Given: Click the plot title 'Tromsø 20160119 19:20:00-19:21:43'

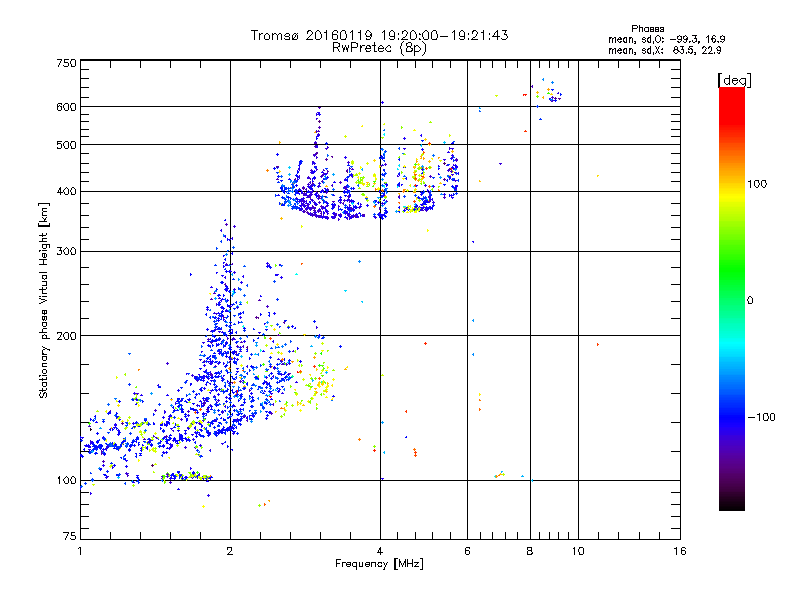Looking at the screenshot, I should 379,35.
